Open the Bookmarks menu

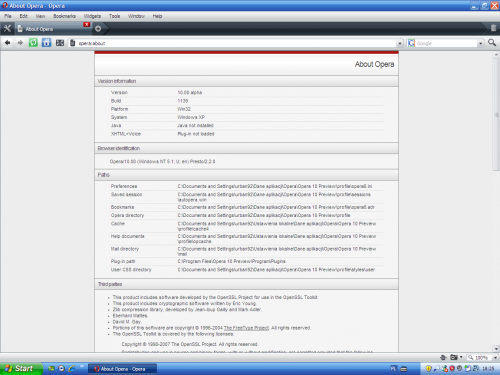click(x=64, y=16)
